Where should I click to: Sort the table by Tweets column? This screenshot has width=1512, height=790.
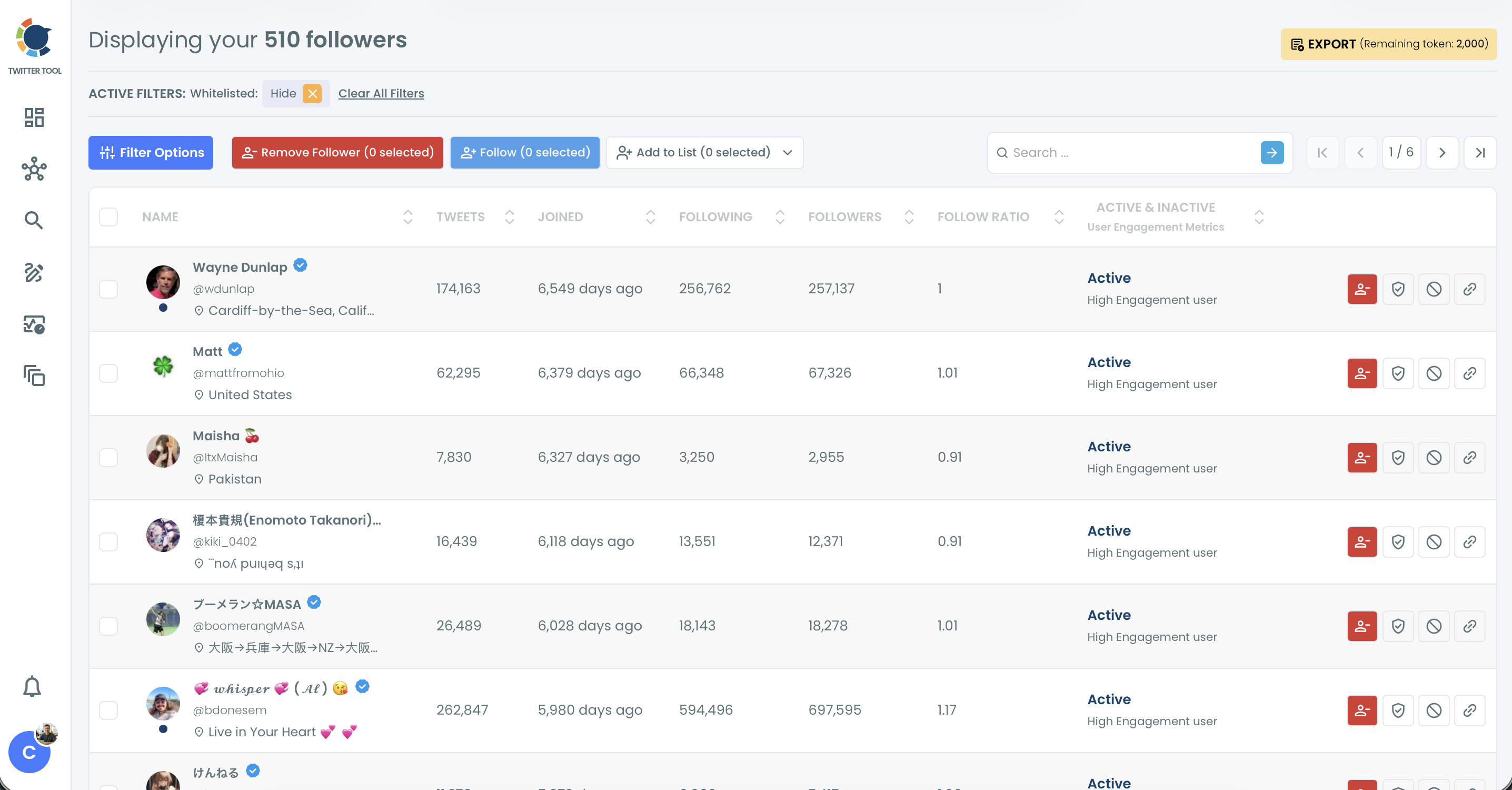[509, 218]
